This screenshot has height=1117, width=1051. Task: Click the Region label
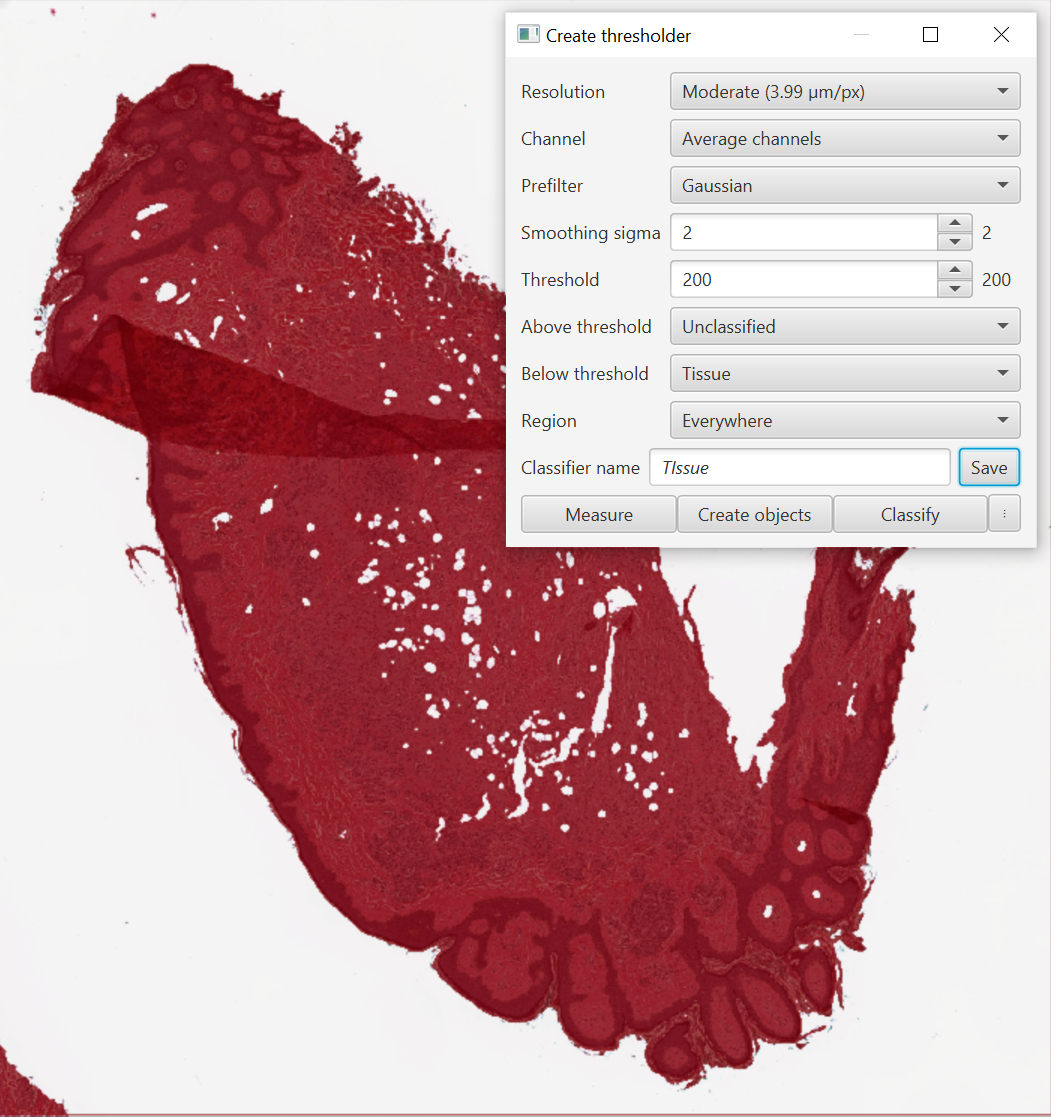coord(548,421)
